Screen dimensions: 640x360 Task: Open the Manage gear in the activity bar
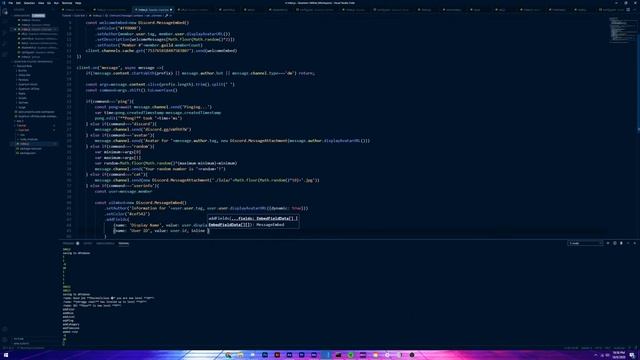click(5, 340)
